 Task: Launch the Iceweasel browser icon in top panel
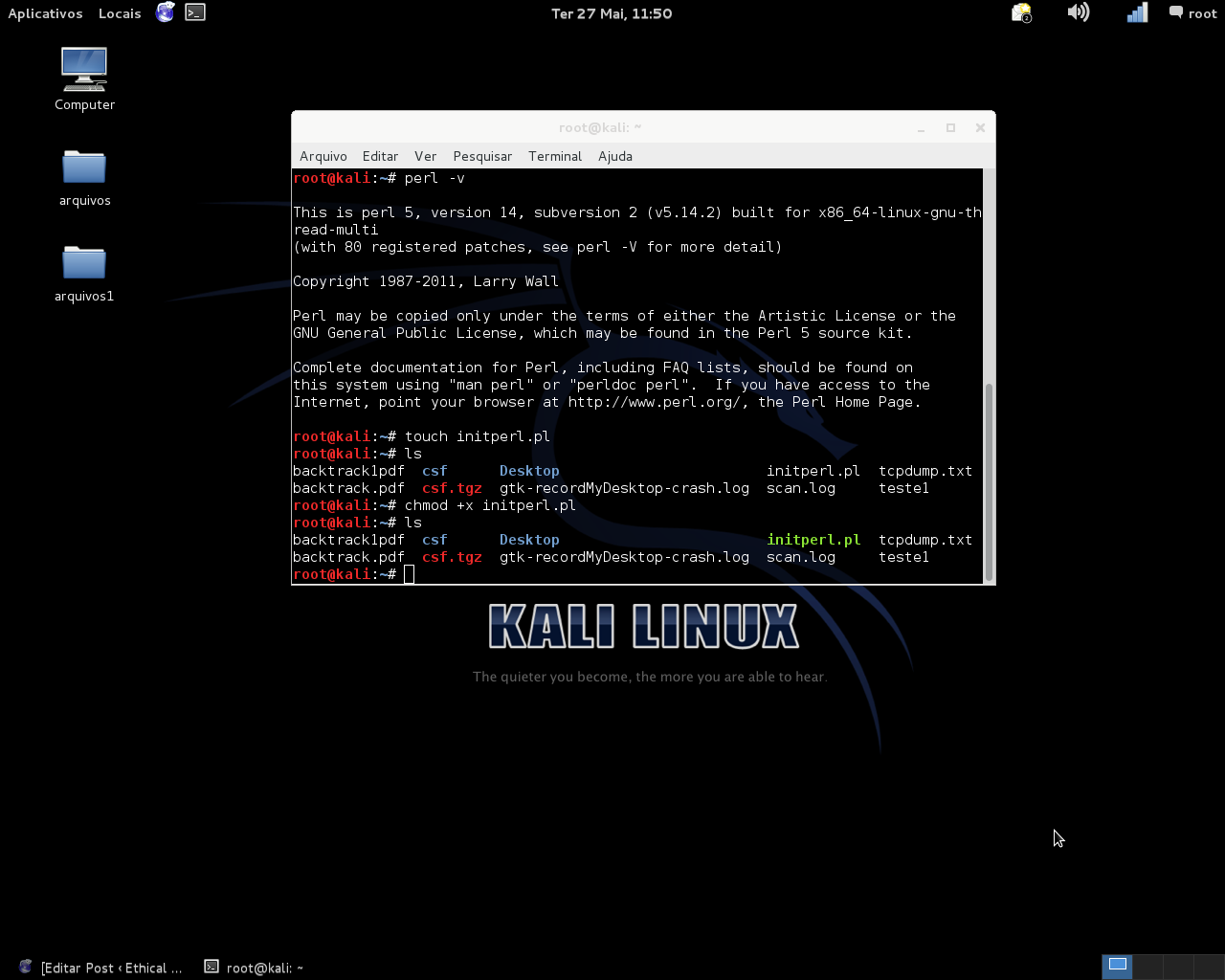point(166,12)
